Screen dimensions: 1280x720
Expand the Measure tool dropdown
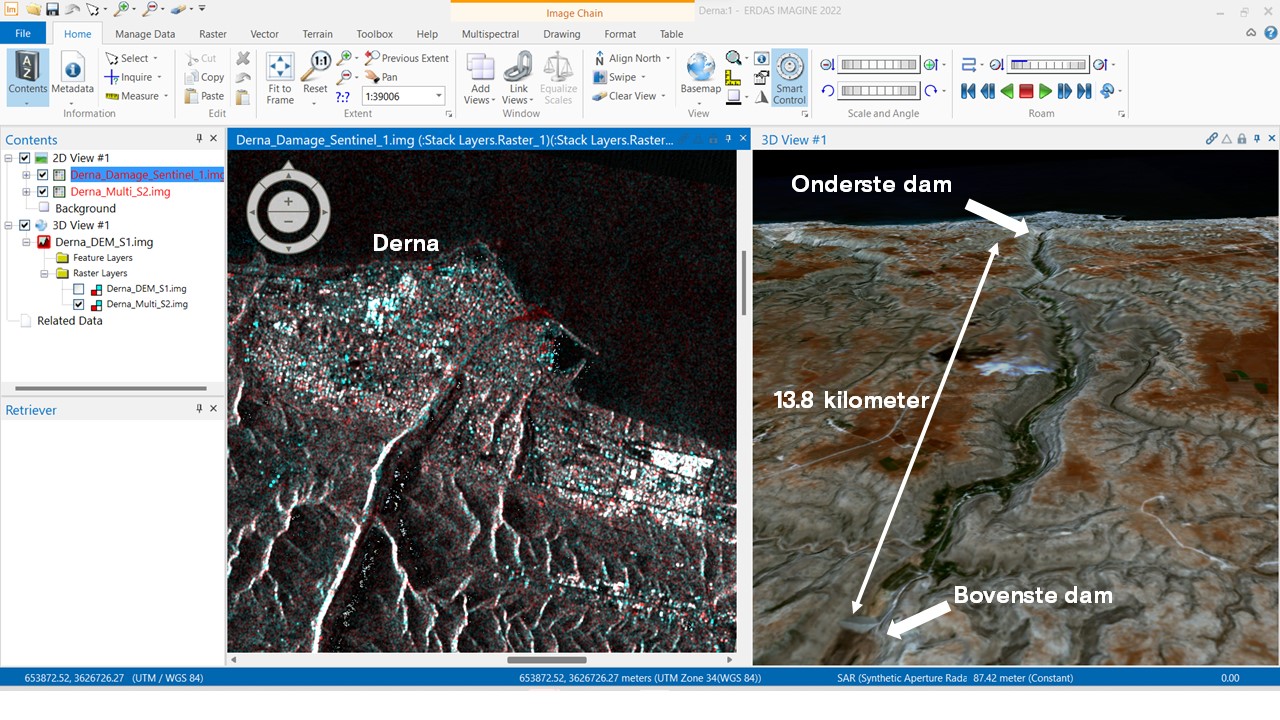[165, 96]
